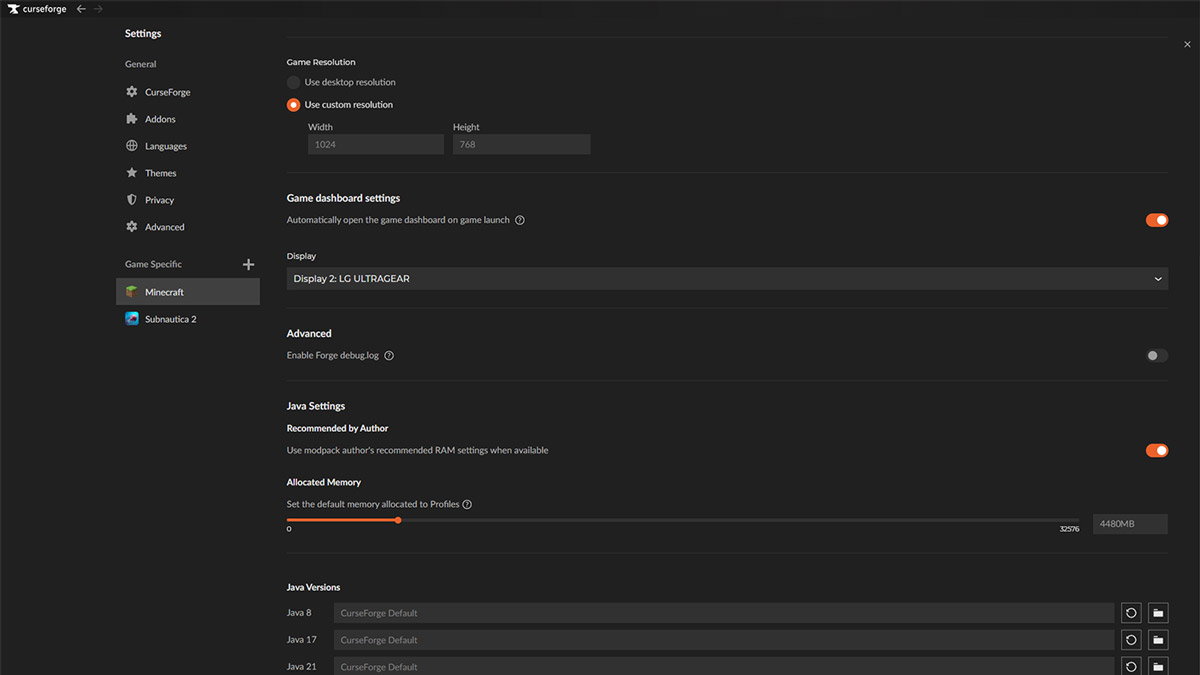1200x675 pixels.
Task: Click the Minecraft grass block icon
Action: tap(132, 292)
